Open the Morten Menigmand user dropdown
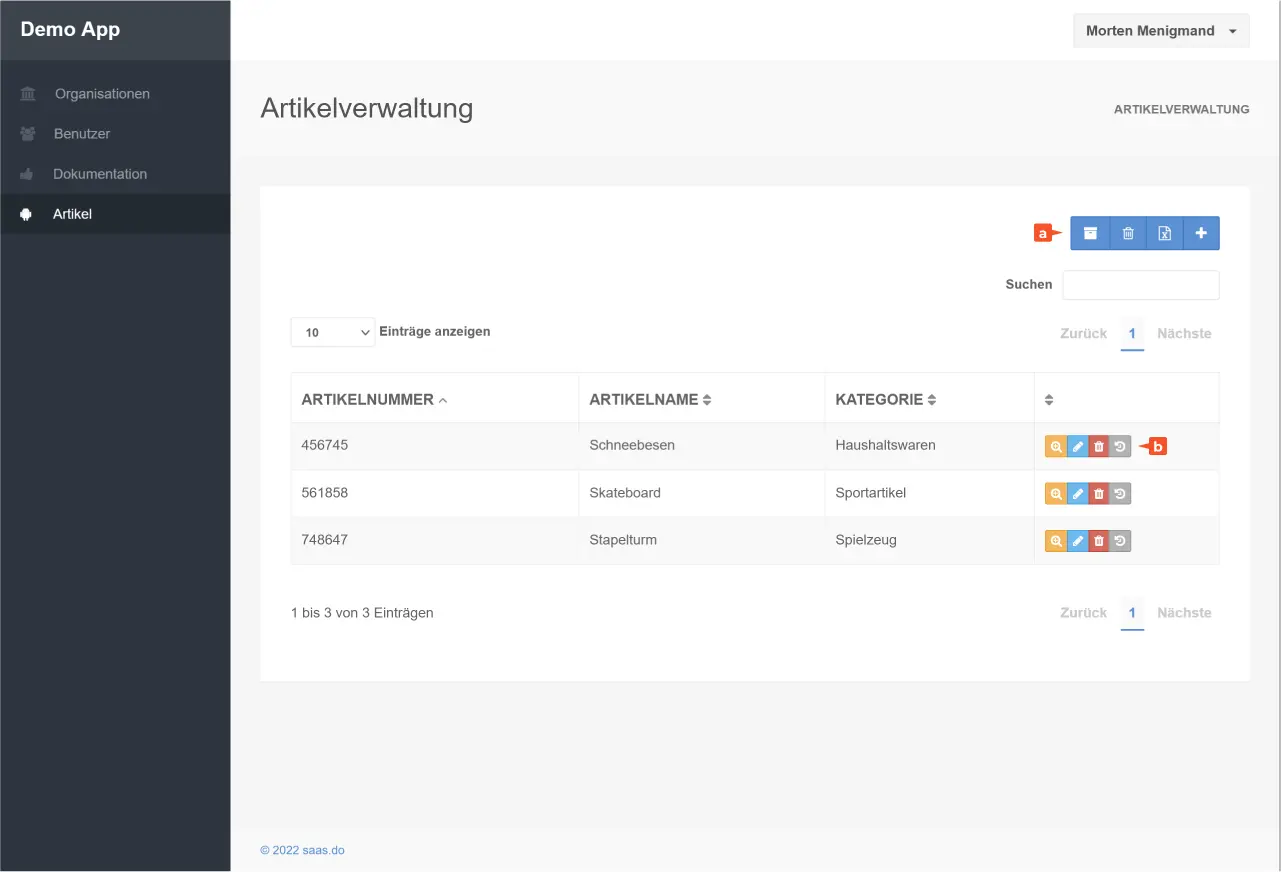 click(1160, 31)
